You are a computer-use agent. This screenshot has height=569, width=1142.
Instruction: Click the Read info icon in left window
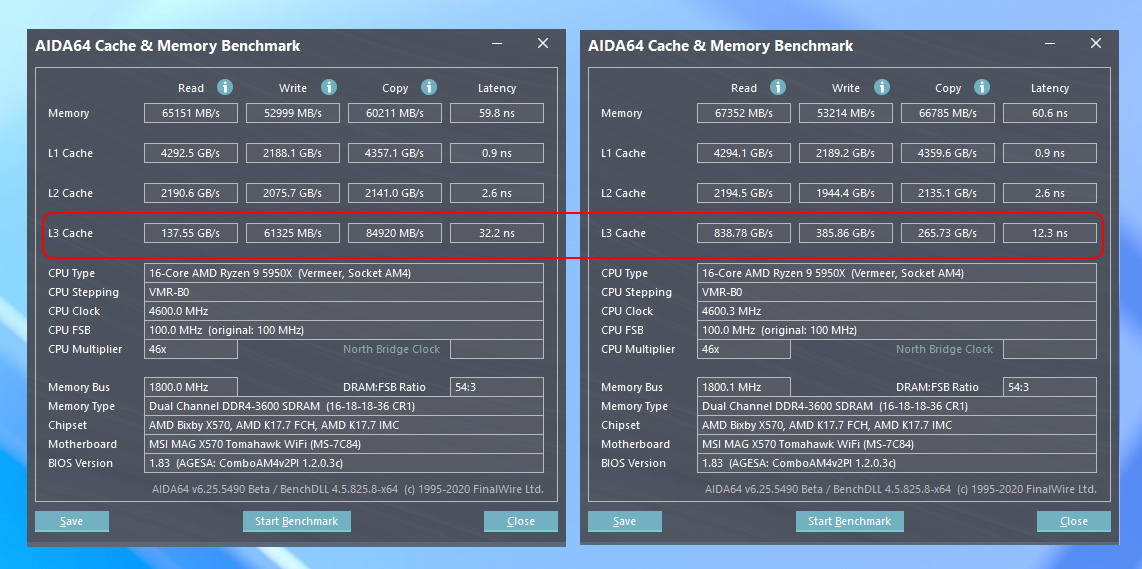pyautogui.click(x=225, y=87)
